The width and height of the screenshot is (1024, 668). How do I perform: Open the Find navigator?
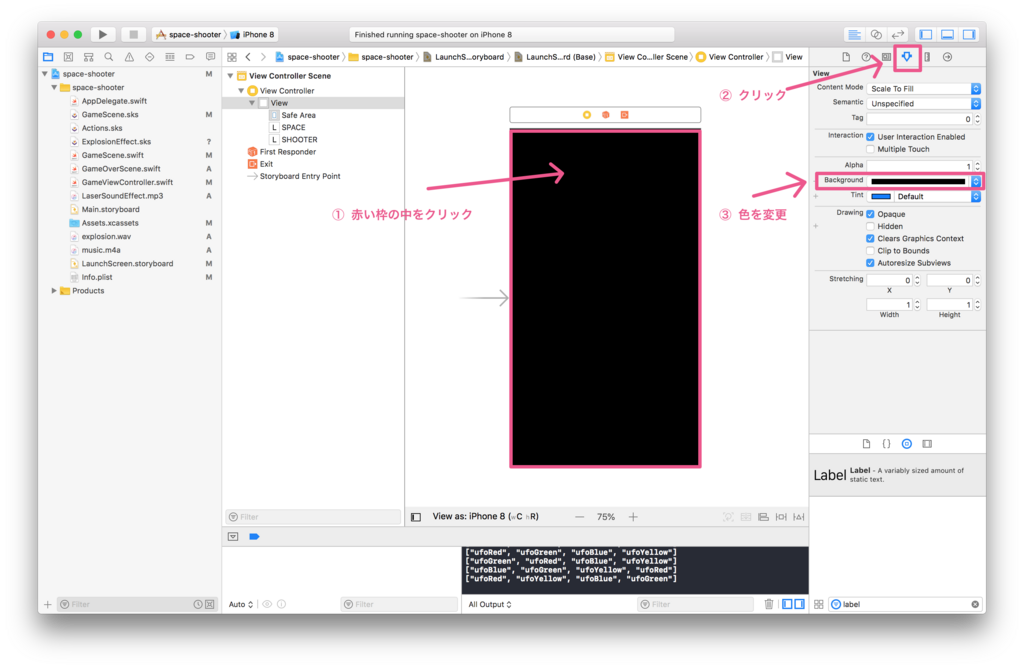tap(110, 56)
